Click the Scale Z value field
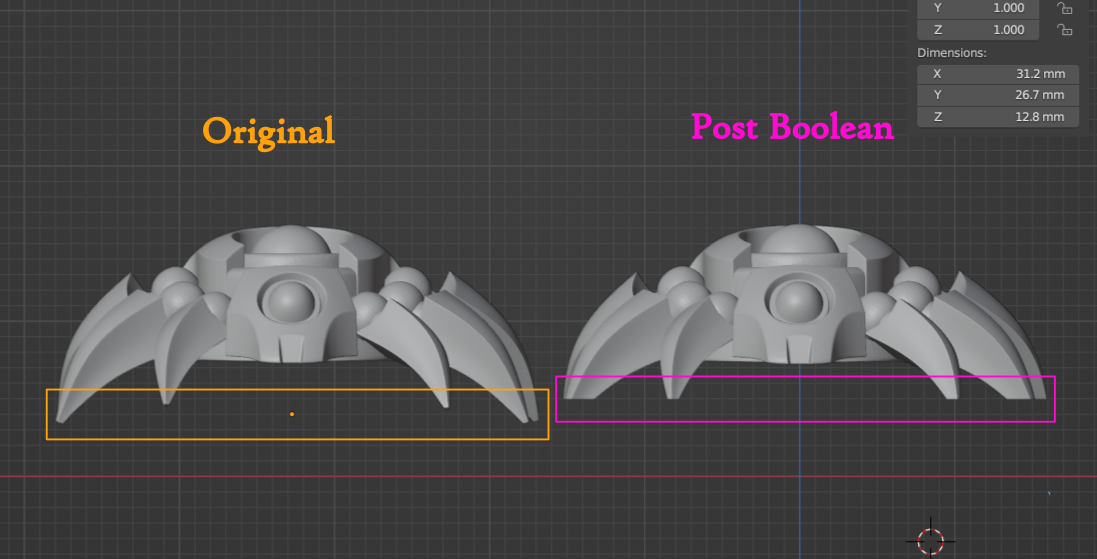 997,30
